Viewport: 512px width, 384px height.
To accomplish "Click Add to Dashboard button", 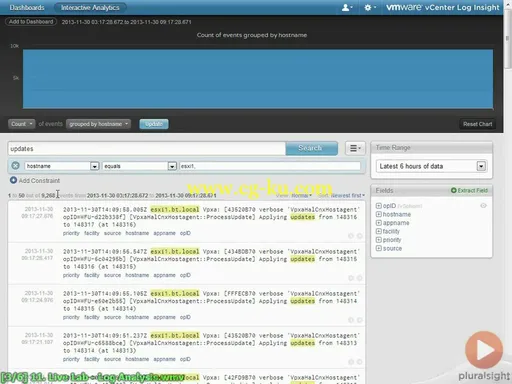I will pyautogui.click(x=31, y=22).
